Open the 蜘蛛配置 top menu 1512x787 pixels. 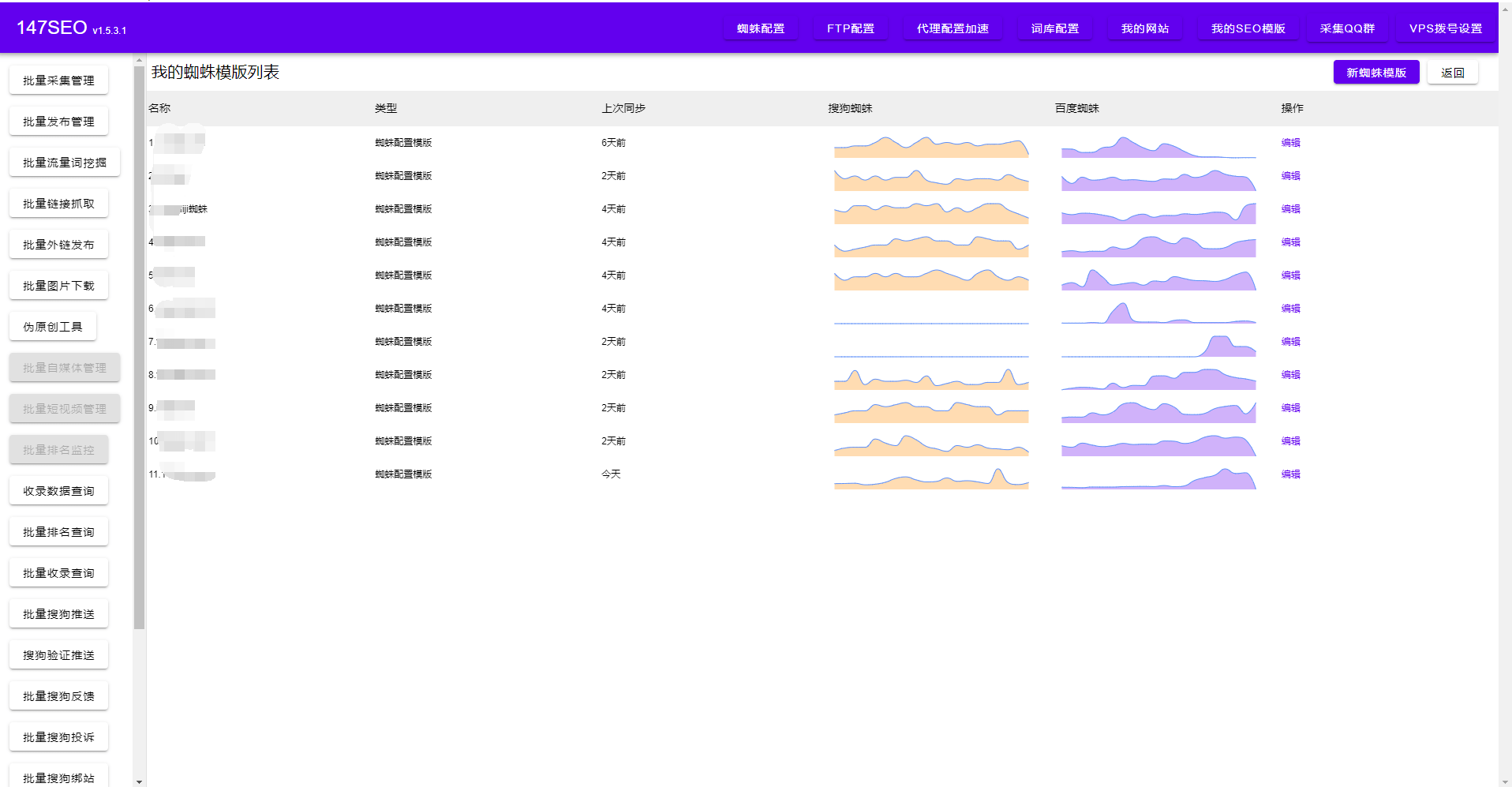[x=760, y=28]
